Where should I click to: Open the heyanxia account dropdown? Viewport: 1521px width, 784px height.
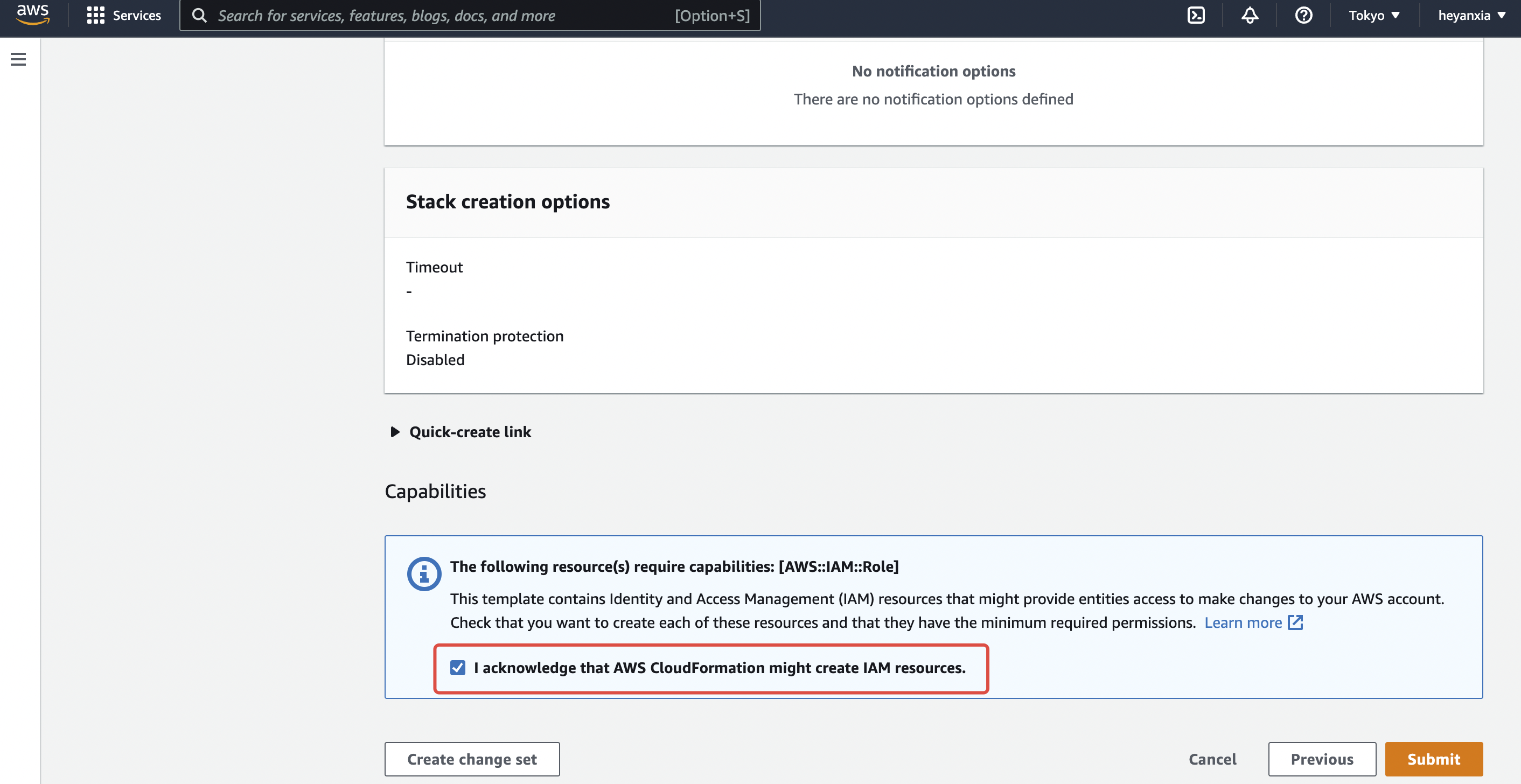[1471, 16]
